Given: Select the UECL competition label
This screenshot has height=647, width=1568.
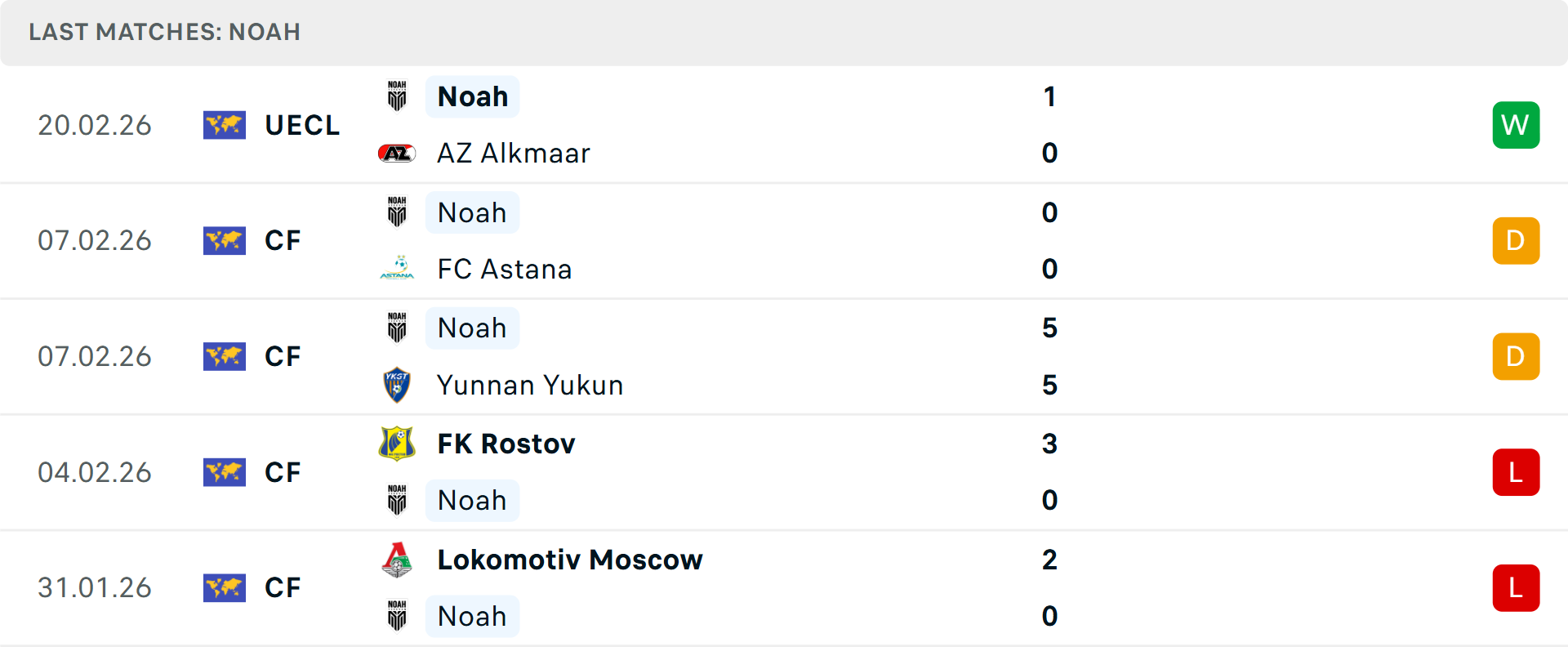Looking at the screenshot, I should pyautogui.click(x=302, y=125).
